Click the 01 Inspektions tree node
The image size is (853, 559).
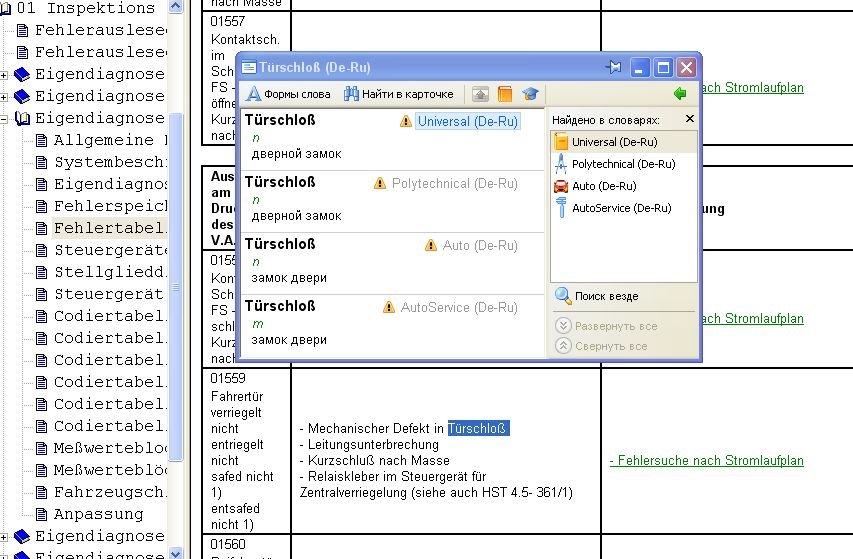pyautogui.click(x=77, y=8)
